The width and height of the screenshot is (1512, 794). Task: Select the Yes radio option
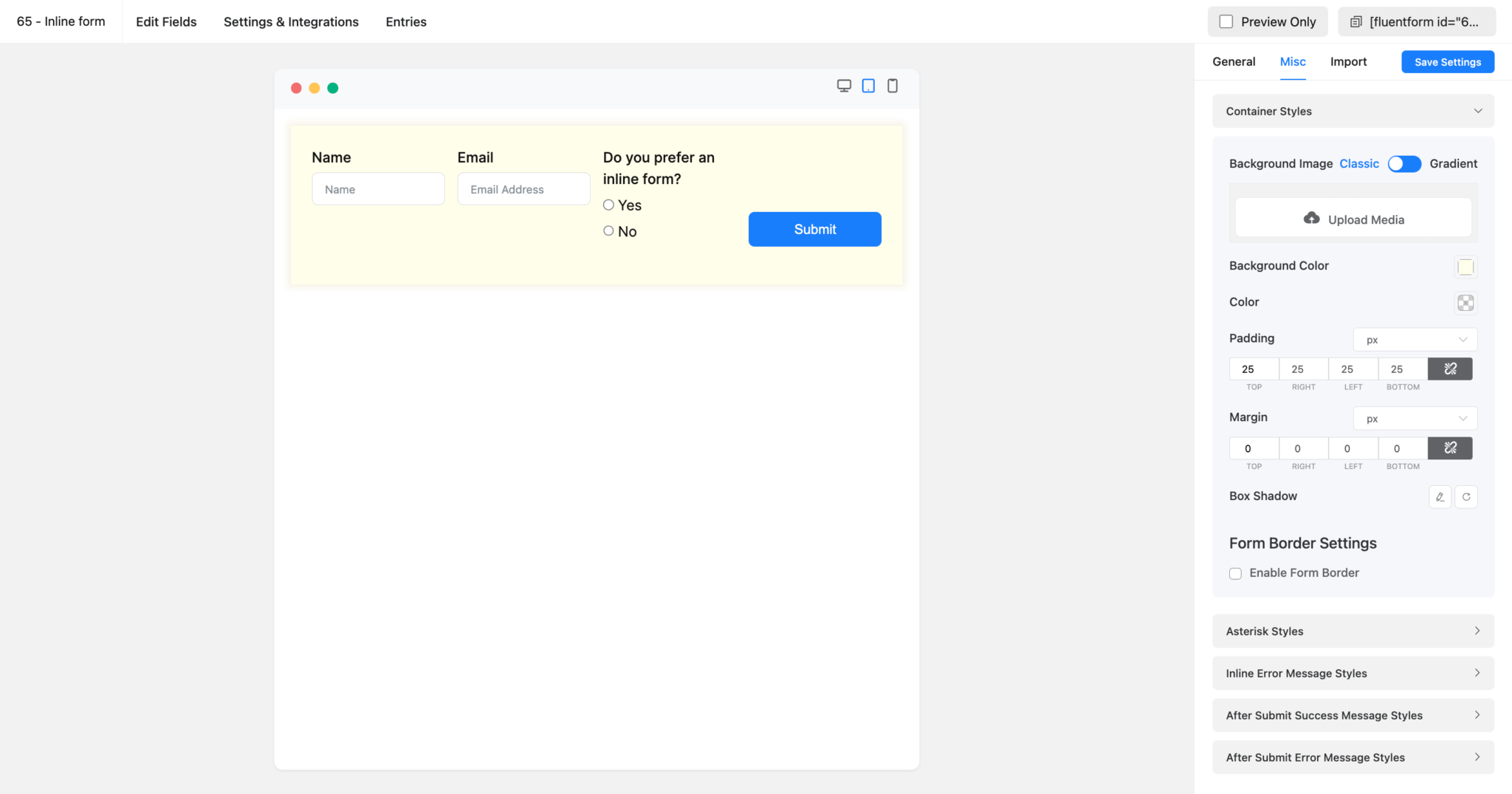coord(608,205)
